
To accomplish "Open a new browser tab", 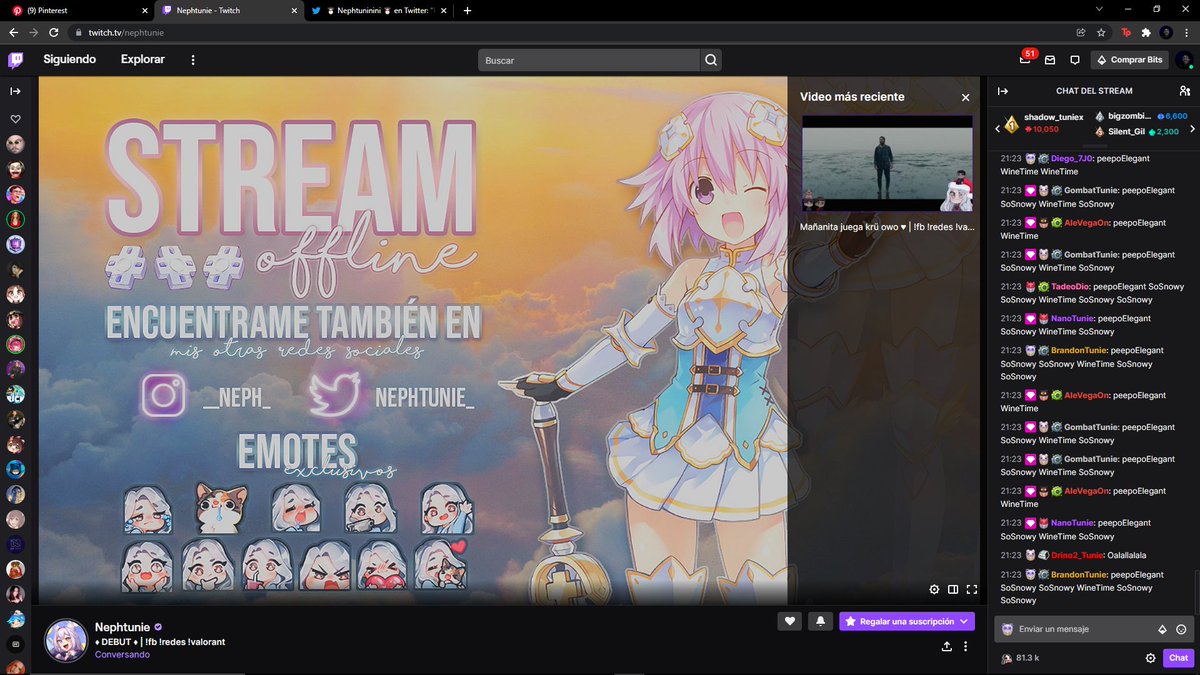I will 467,10.
